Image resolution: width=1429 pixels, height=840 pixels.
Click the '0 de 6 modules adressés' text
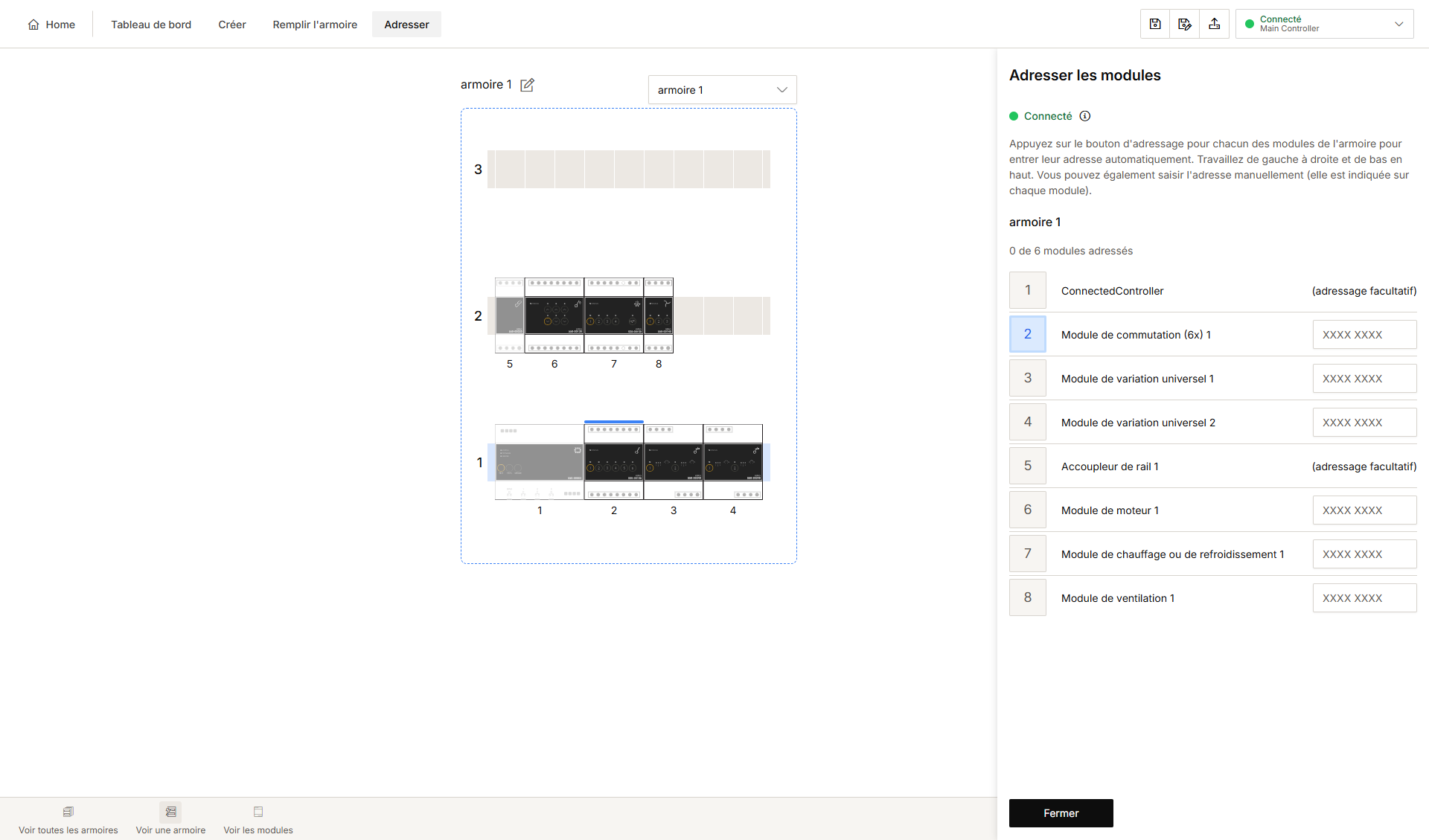pos(1071,251)
